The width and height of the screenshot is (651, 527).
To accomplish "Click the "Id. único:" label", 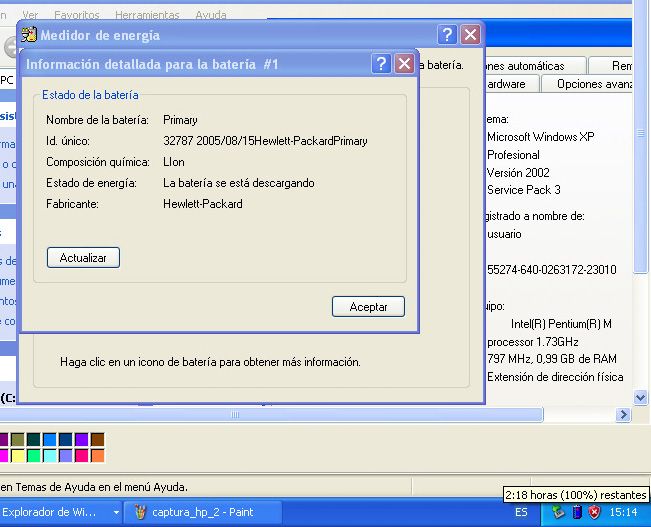I will [68, 141].
